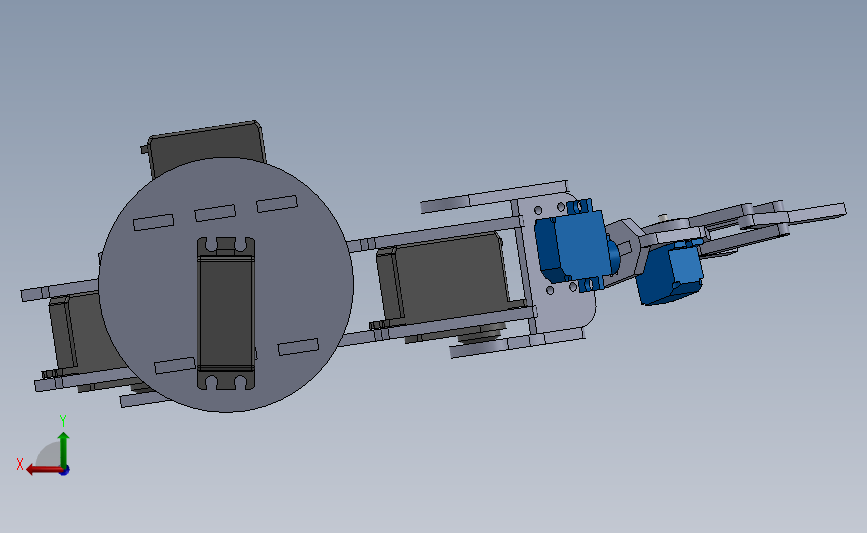Select the dark servo mounted inside the disc
This screenshot has height=533, width=867.
pyautogui.click(x=226, y=313)
